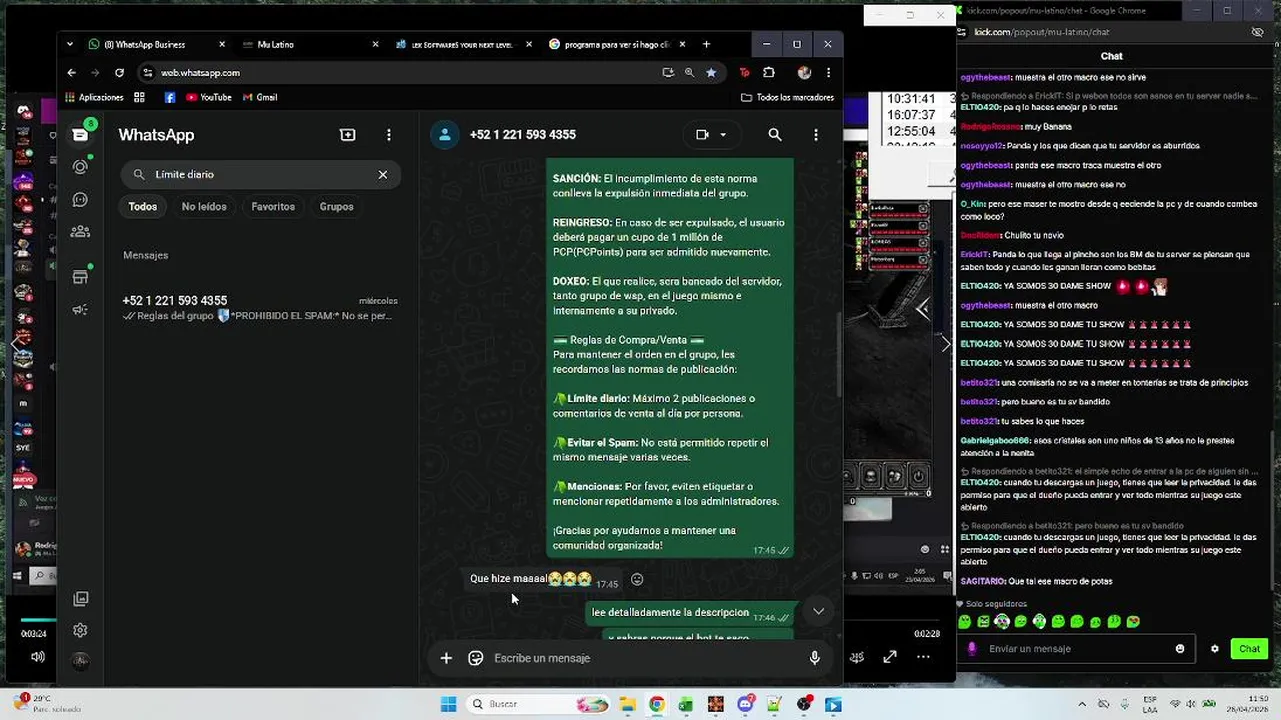Open conversation header three-dot menu
This screenshot has width=1281, height=720.
point(816,135)
